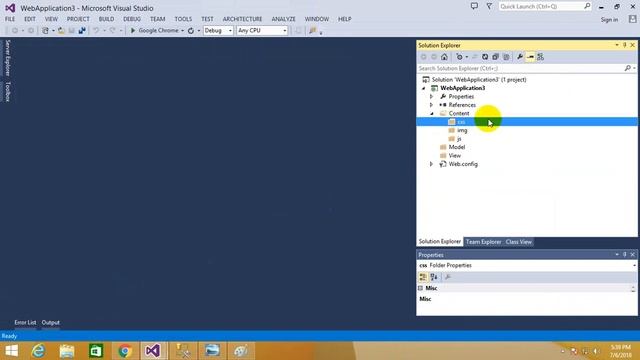Click the Home icon in Solution Explorer
This screenshot has width=640, height=360.
444,57
